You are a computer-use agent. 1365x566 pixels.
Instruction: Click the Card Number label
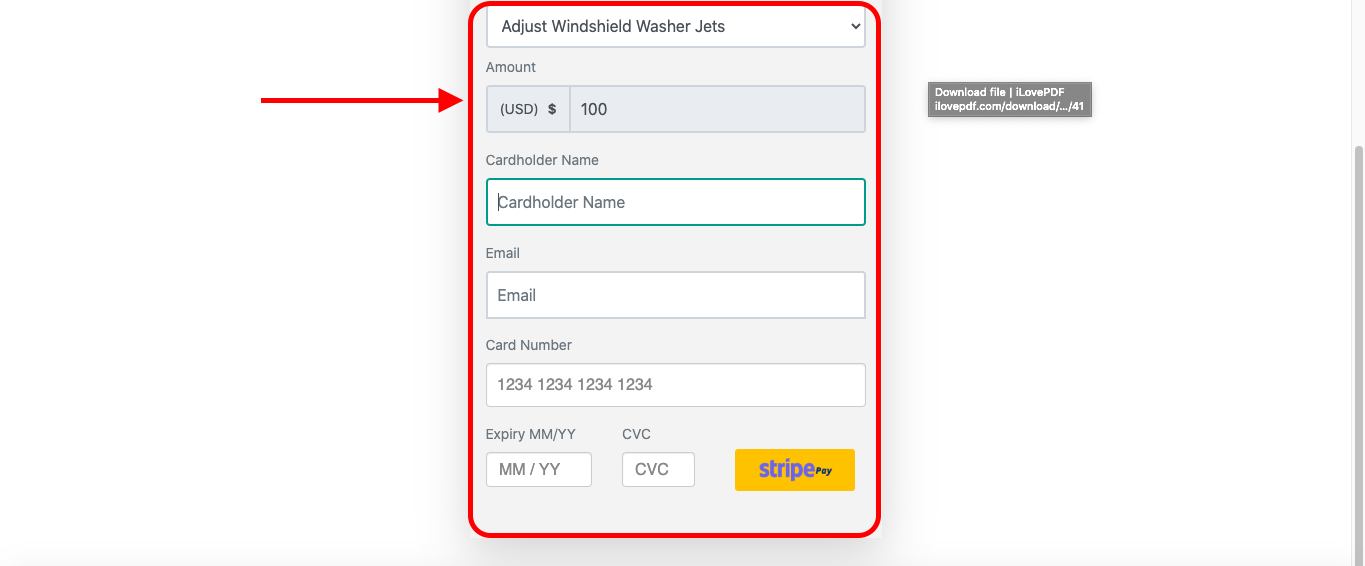tap(529, 345)
